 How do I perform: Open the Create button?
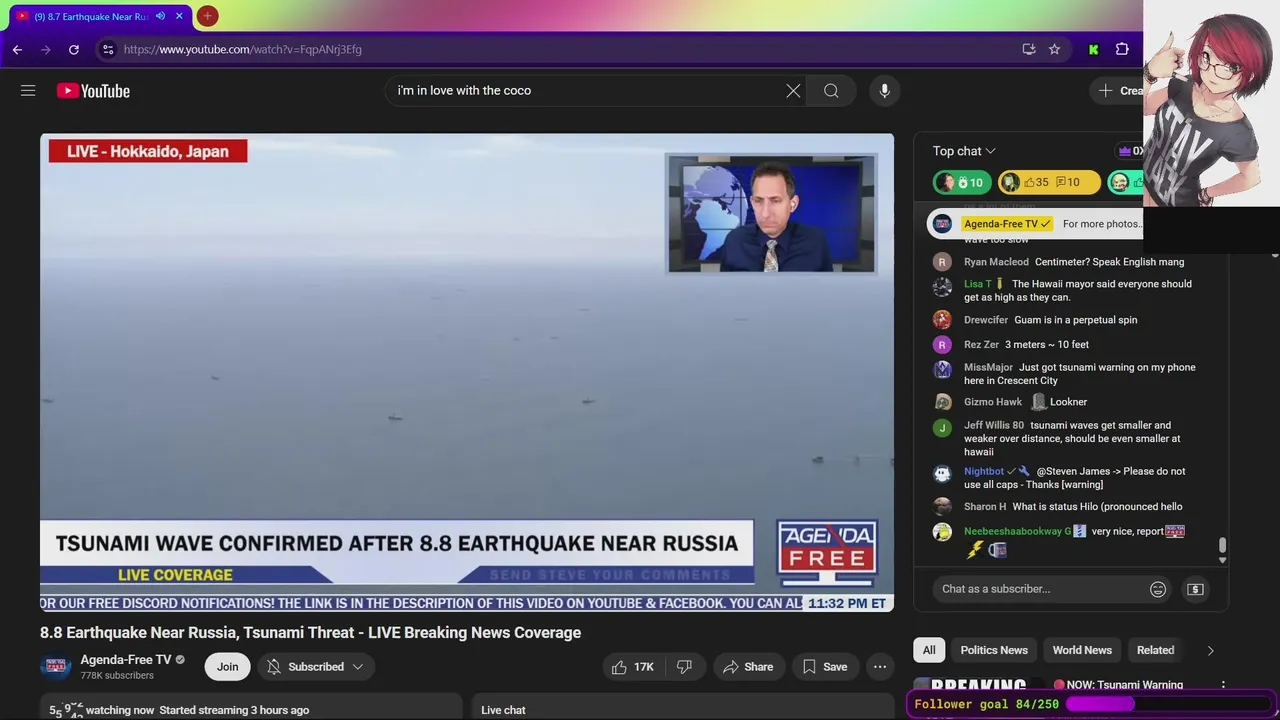point(1119,91)
